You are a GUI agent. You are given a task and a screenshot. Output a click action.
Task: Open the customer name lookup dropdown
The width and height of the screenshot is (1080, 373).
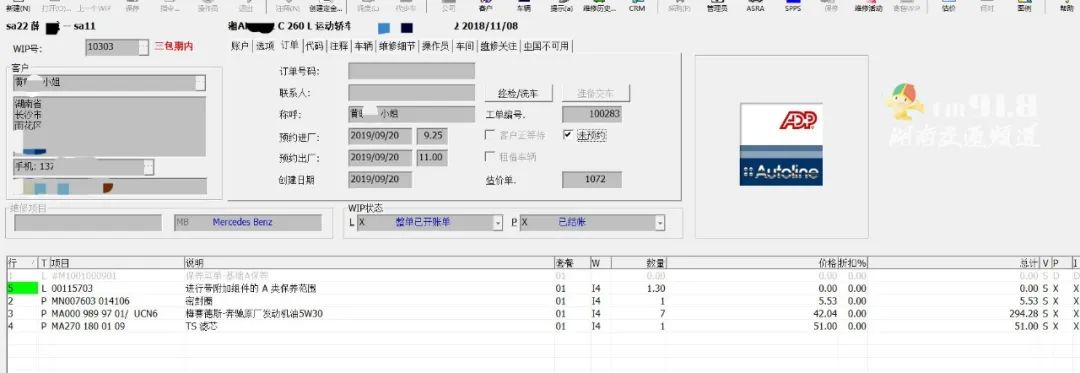200,83
